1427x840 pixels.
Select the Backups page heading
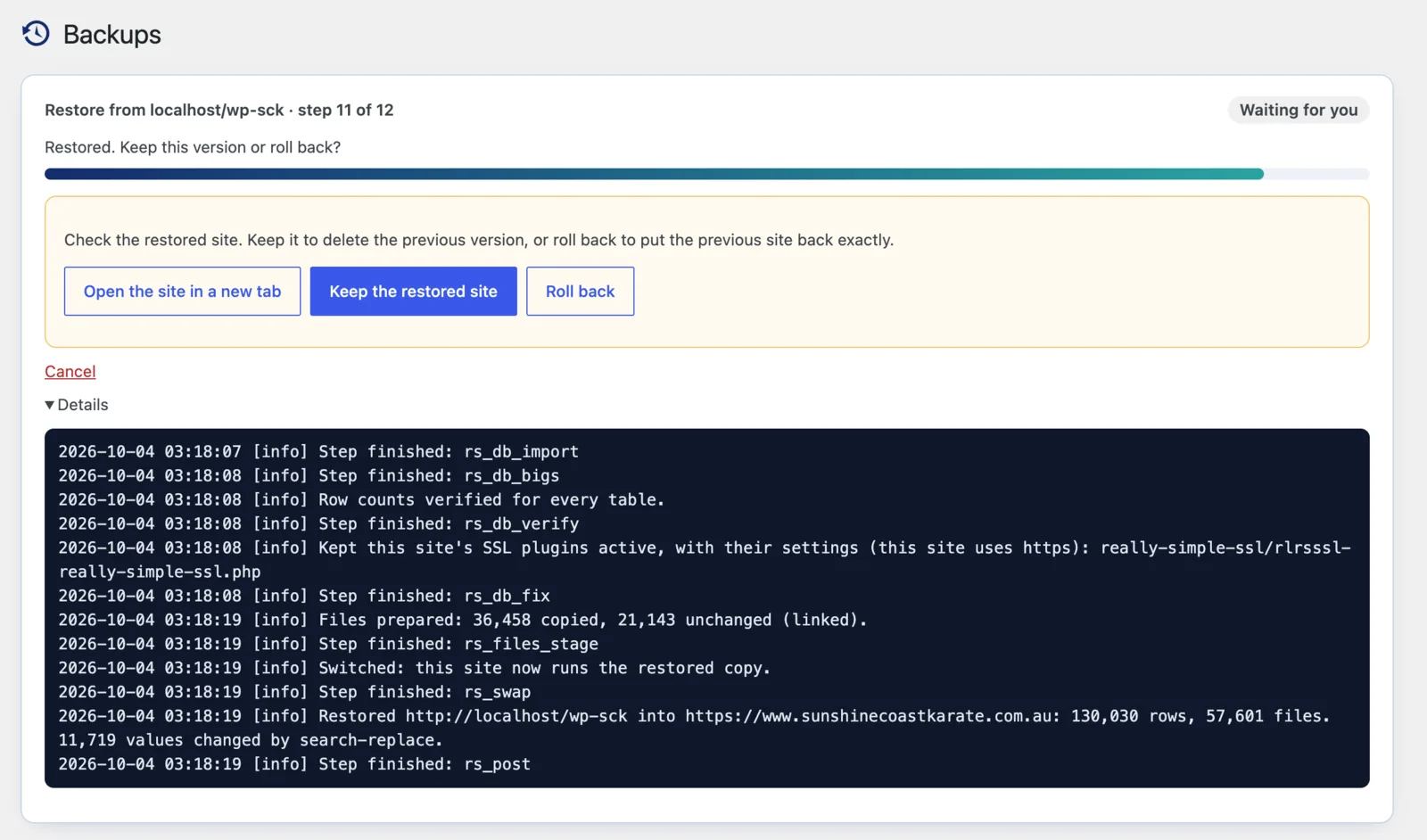(111, 34)
